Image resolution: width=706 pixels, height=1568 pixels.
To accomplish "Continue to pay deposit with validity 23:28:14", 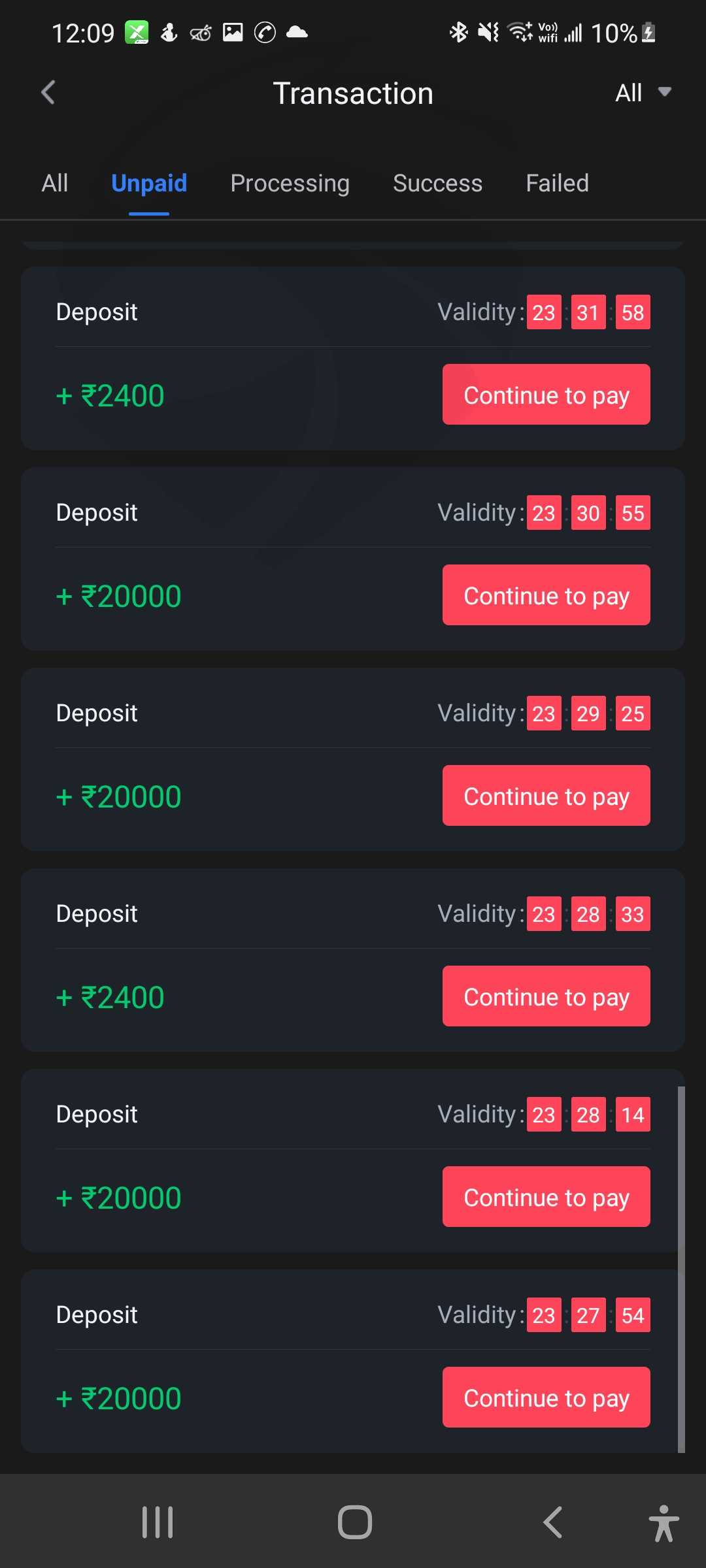I will click(546, 1197).
